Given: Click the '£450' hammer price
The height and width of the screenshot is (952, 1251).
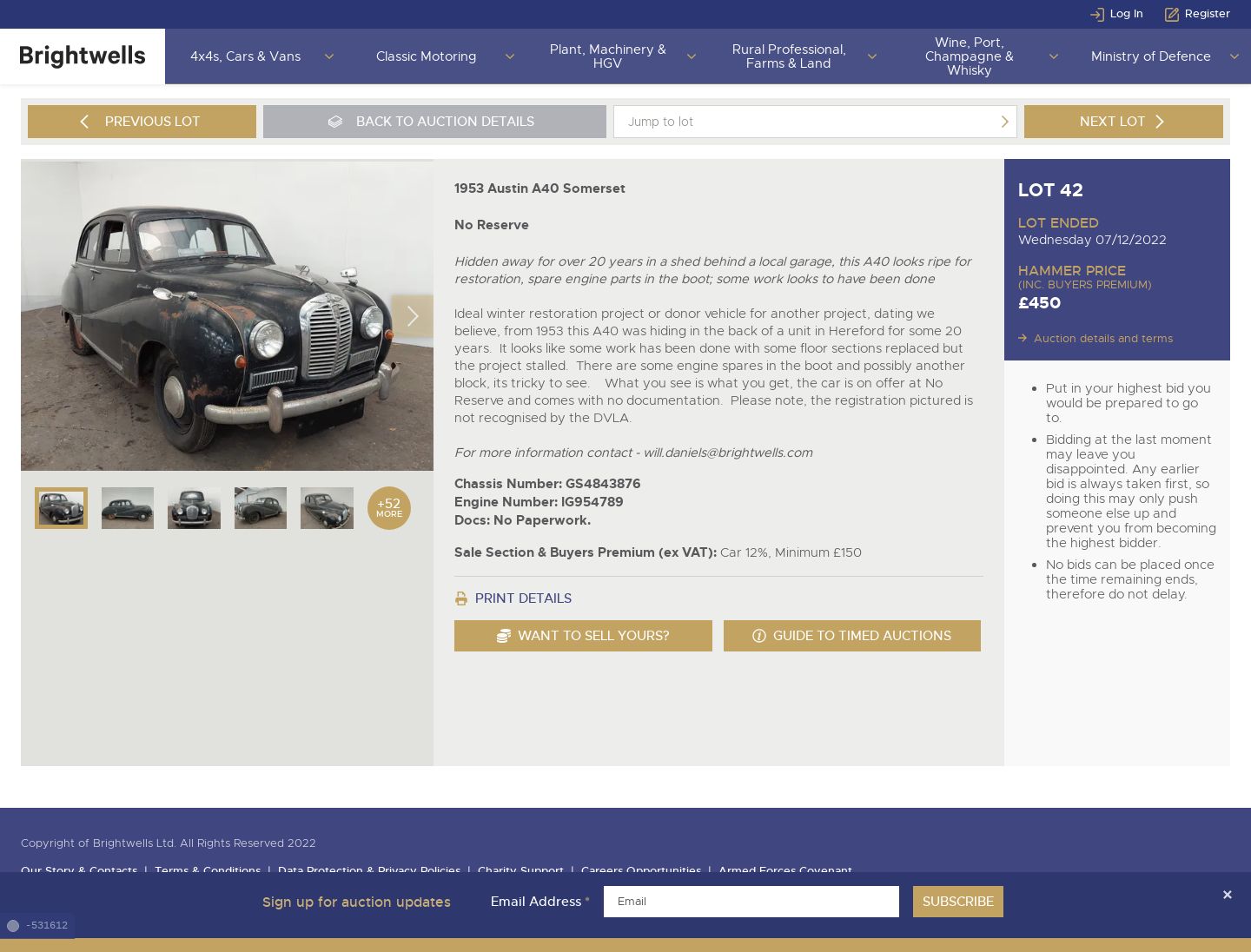Looking at the screenshot, I should click(x=1039, y=303).
